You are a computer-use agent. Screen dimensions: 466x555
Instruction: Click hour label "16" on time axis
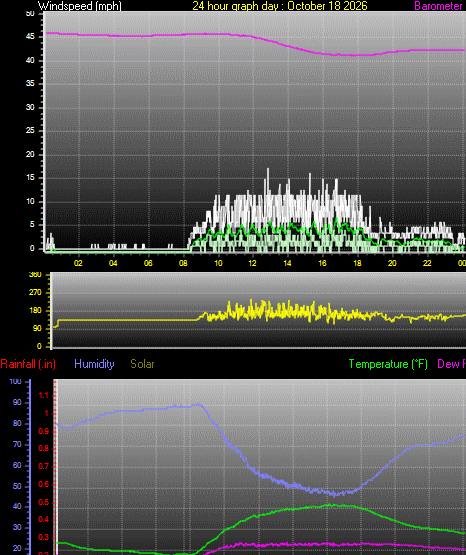[322, 263]
